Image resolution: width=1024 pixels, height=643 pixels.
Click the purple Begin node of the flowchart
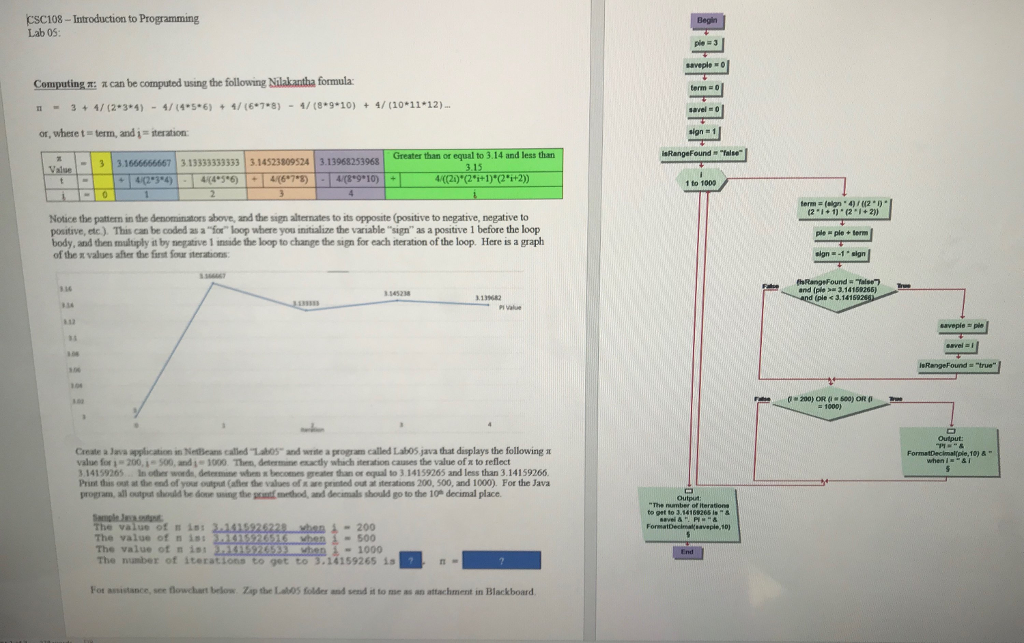(708, 20)
